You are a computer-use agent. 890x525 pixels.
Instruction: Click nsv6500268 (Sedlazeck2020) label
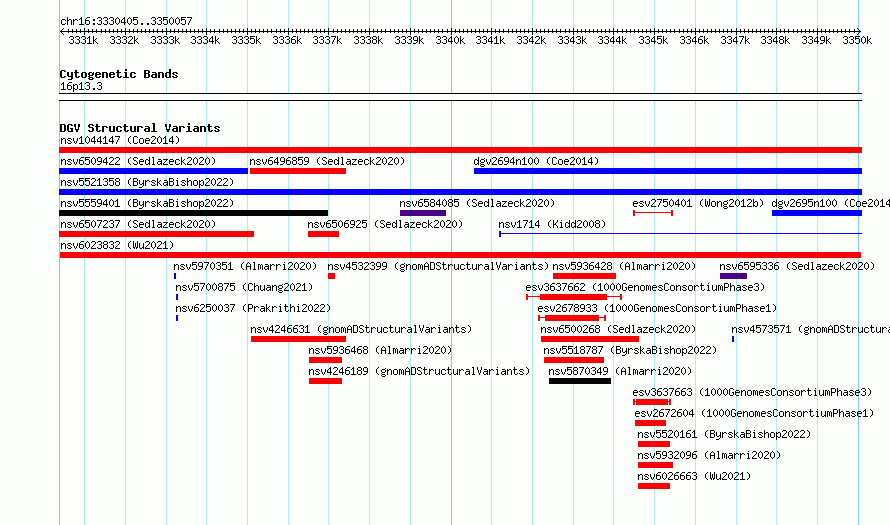click(618, 329)
